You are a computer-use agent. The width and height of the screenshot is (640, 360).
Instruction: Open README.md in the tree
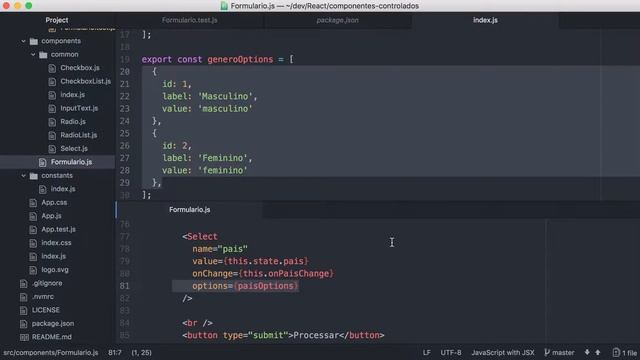pos(52,337)
